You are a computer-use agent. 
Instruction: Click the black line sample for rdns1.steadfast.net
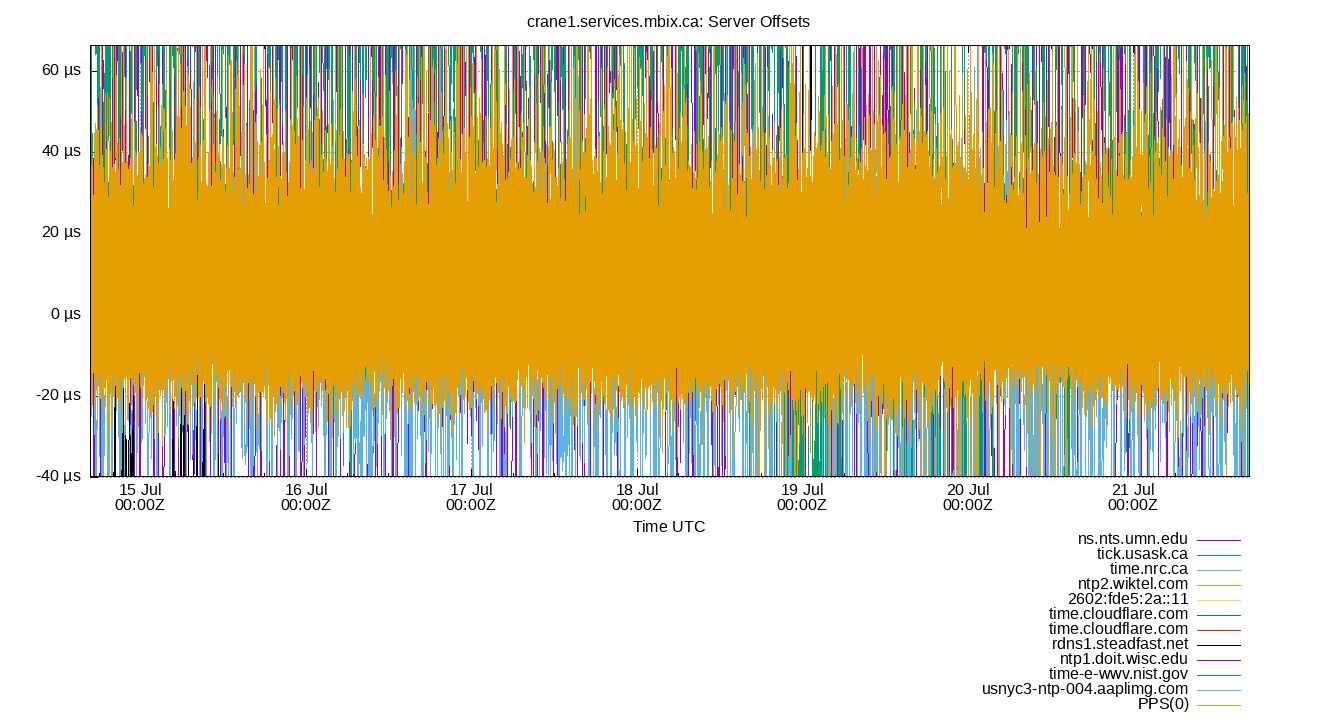1218,645
